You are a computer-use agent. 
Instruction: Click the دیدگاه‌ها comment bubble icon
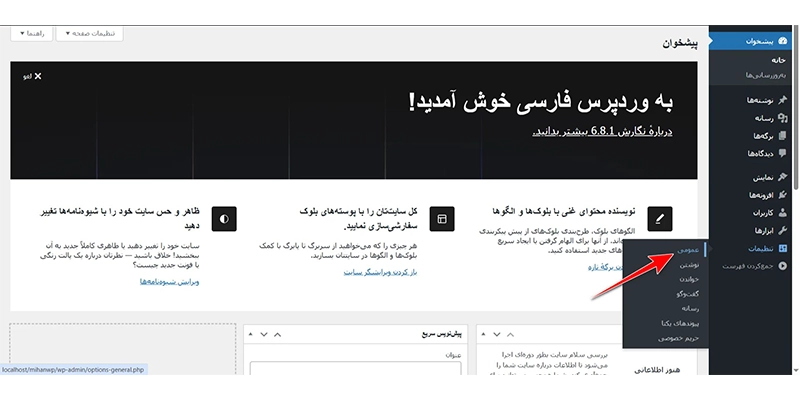[783, 153]
